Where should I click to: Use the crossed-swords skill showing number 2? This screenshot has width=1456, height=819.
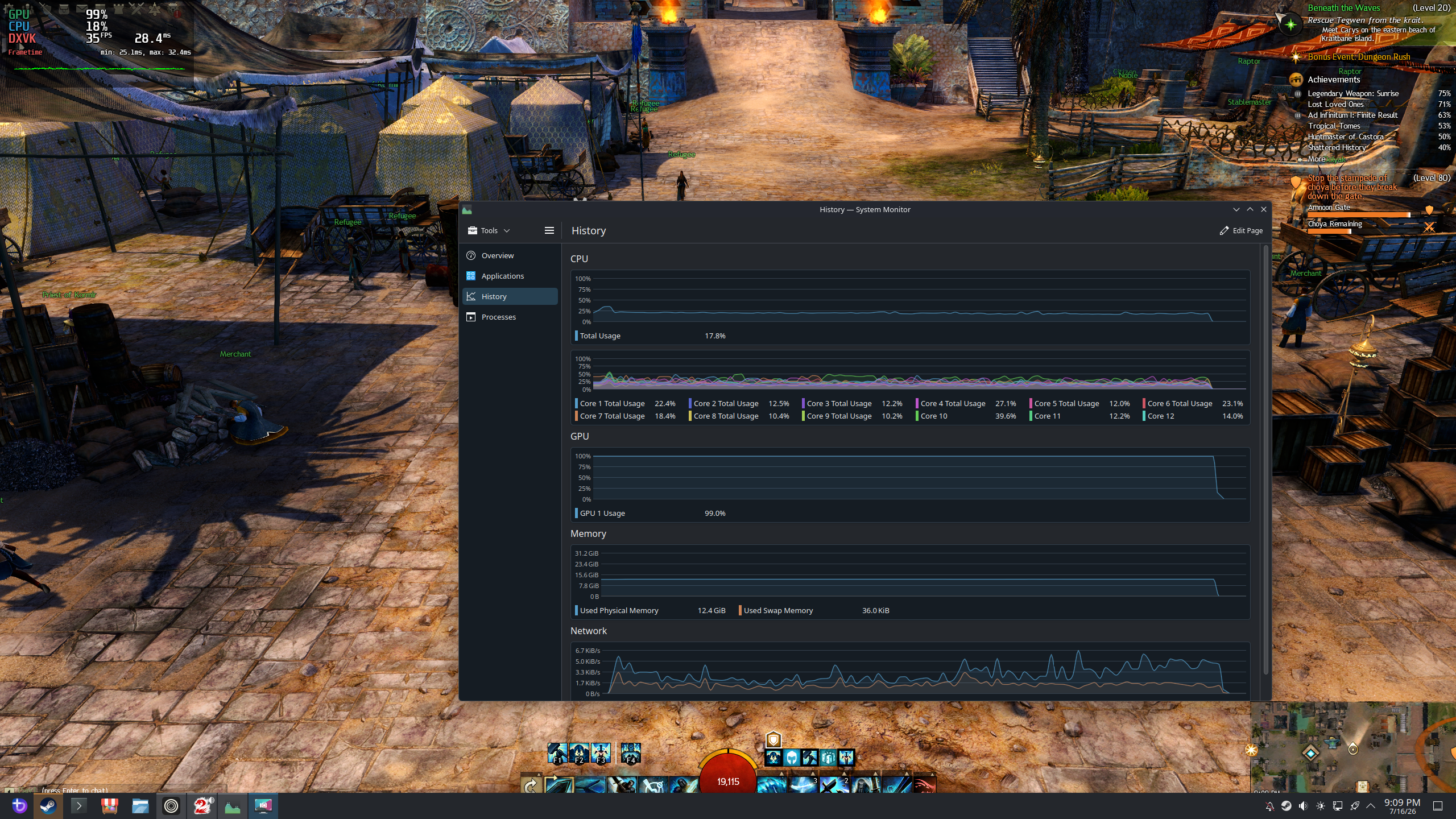[835, 785]
